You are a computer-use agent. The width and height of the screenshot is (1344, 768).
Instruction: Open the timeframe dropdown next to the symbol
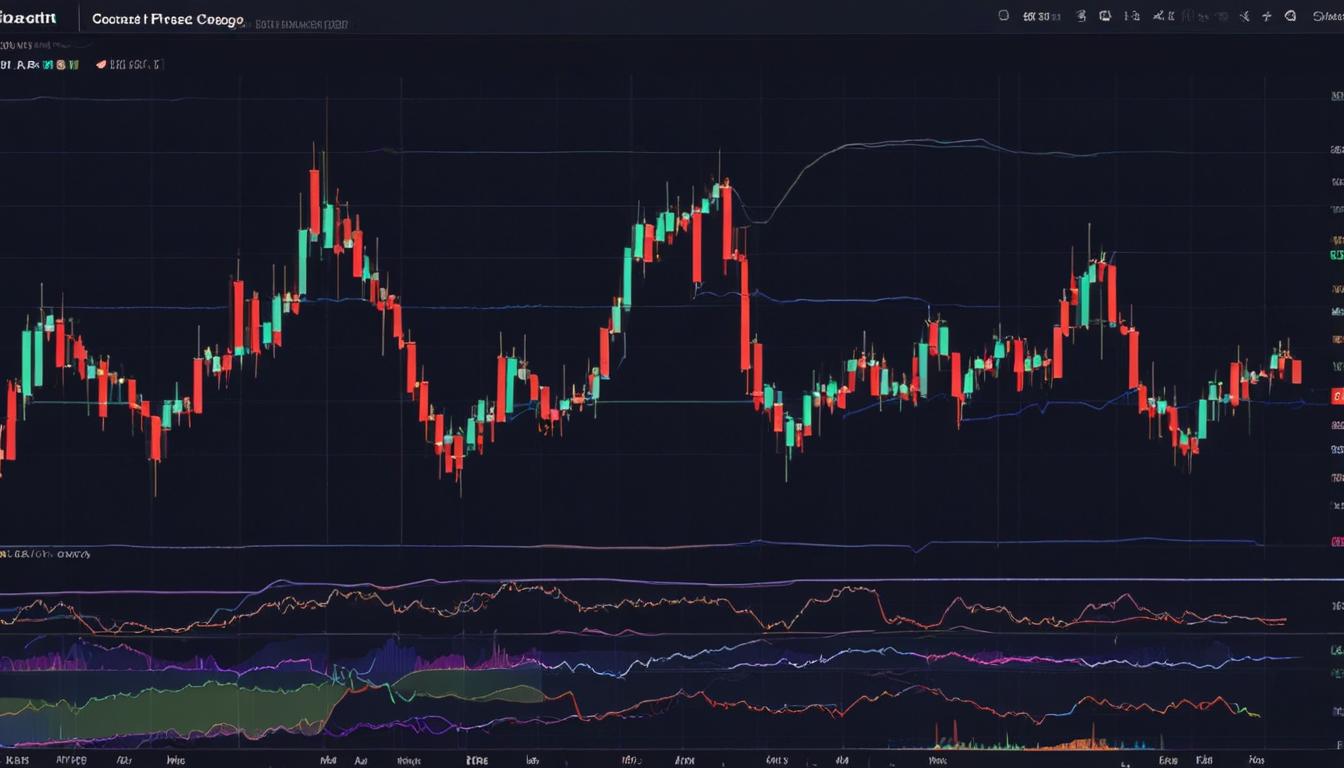click(x=1045, y=16)
